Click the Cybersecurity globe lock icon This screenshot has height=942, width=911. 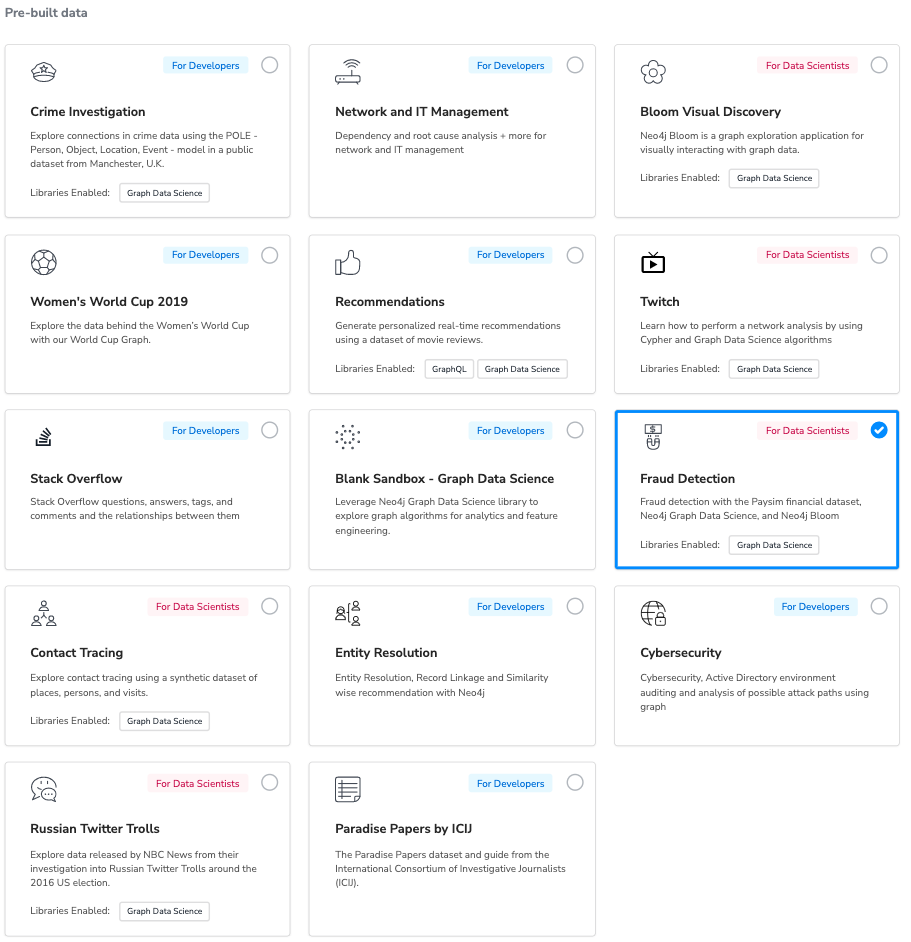pyautogui.click(x=653, y=613)
